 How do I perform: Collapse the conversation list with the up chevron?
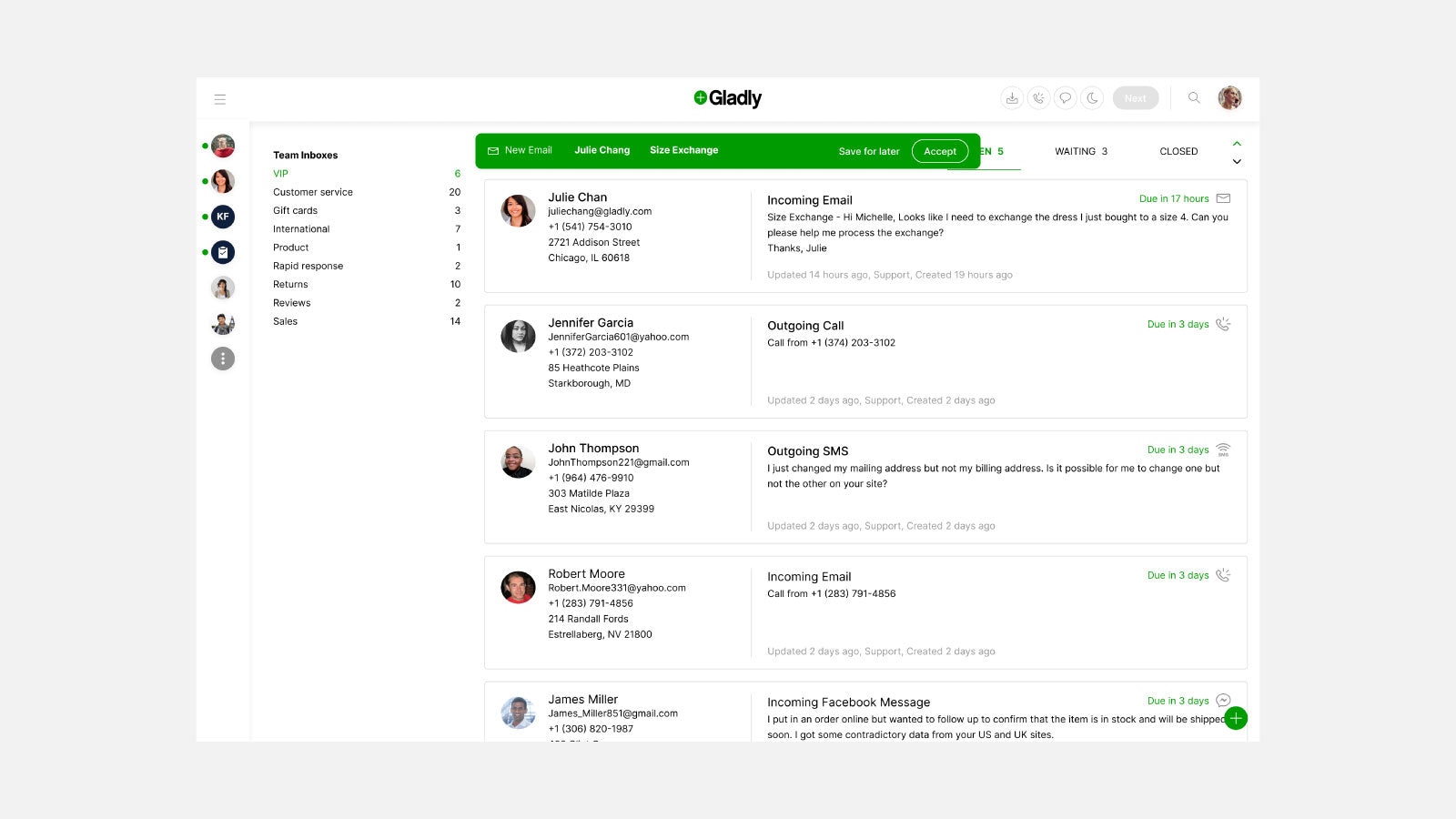tap(1237, 144)
